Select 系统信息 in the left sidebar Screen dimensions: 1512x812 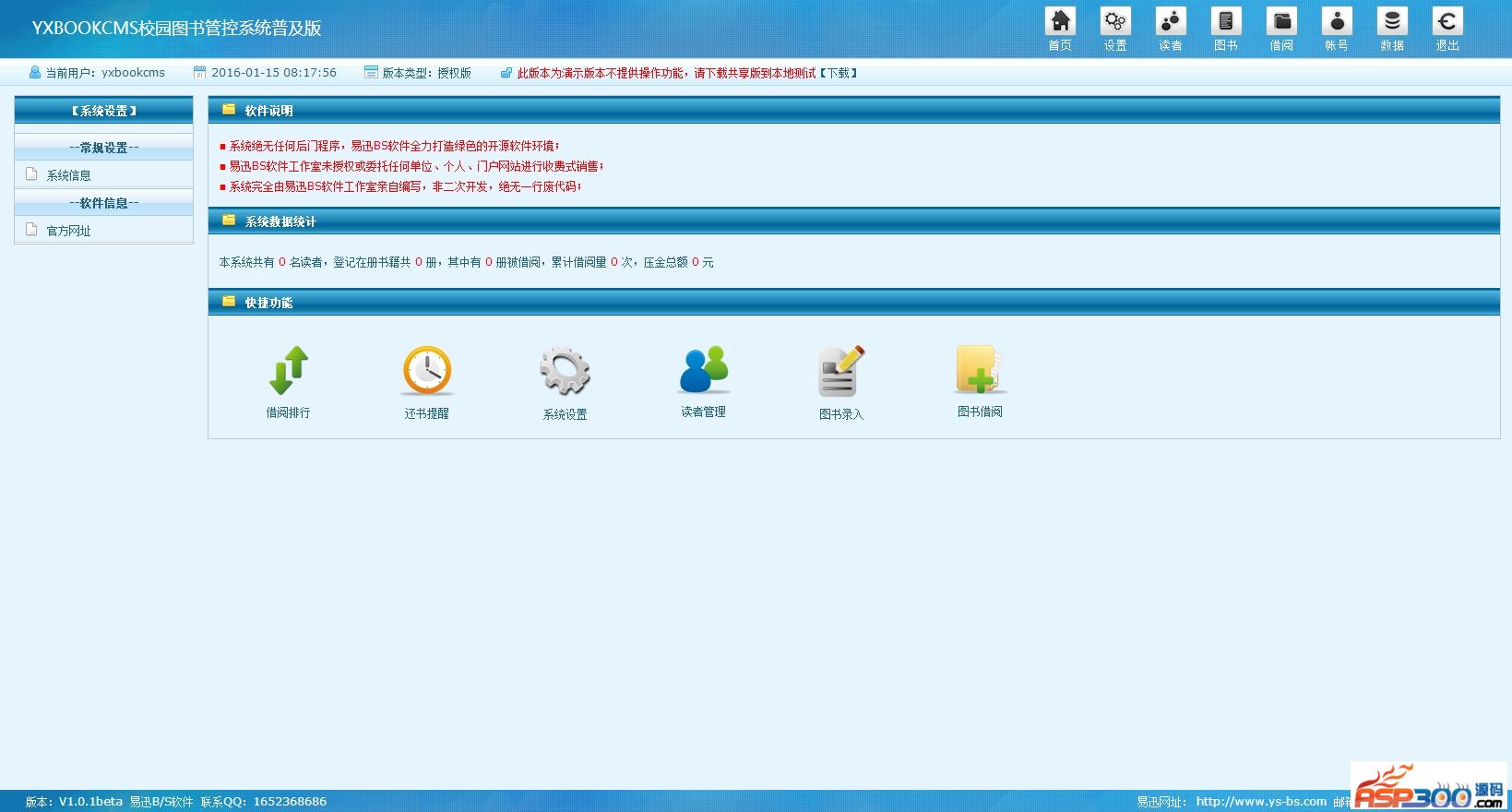click(69, 175)
